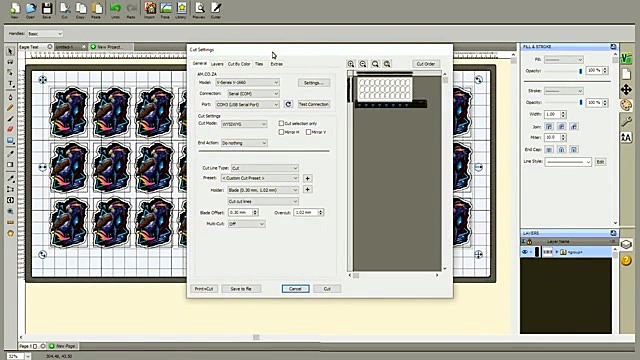
Task: Open the Holder dropdown showing Blade
Action: (263, 190)
